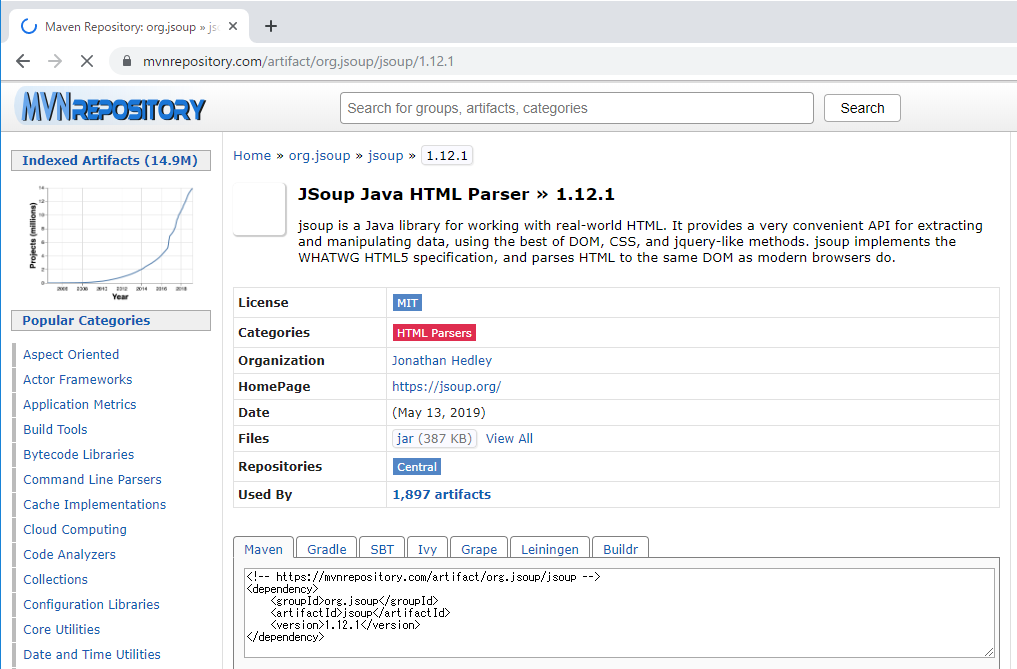Open the Code Analyzers category

[69, 555]
